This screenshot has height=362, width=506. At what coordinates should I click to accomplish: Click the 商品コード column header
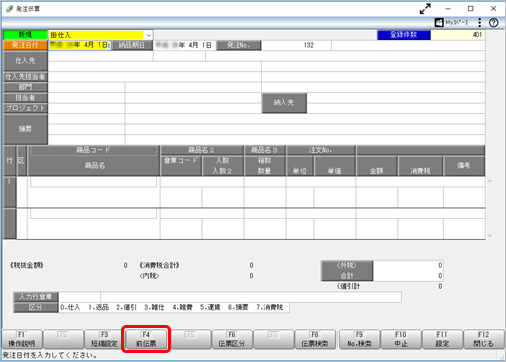coord(93,150)
